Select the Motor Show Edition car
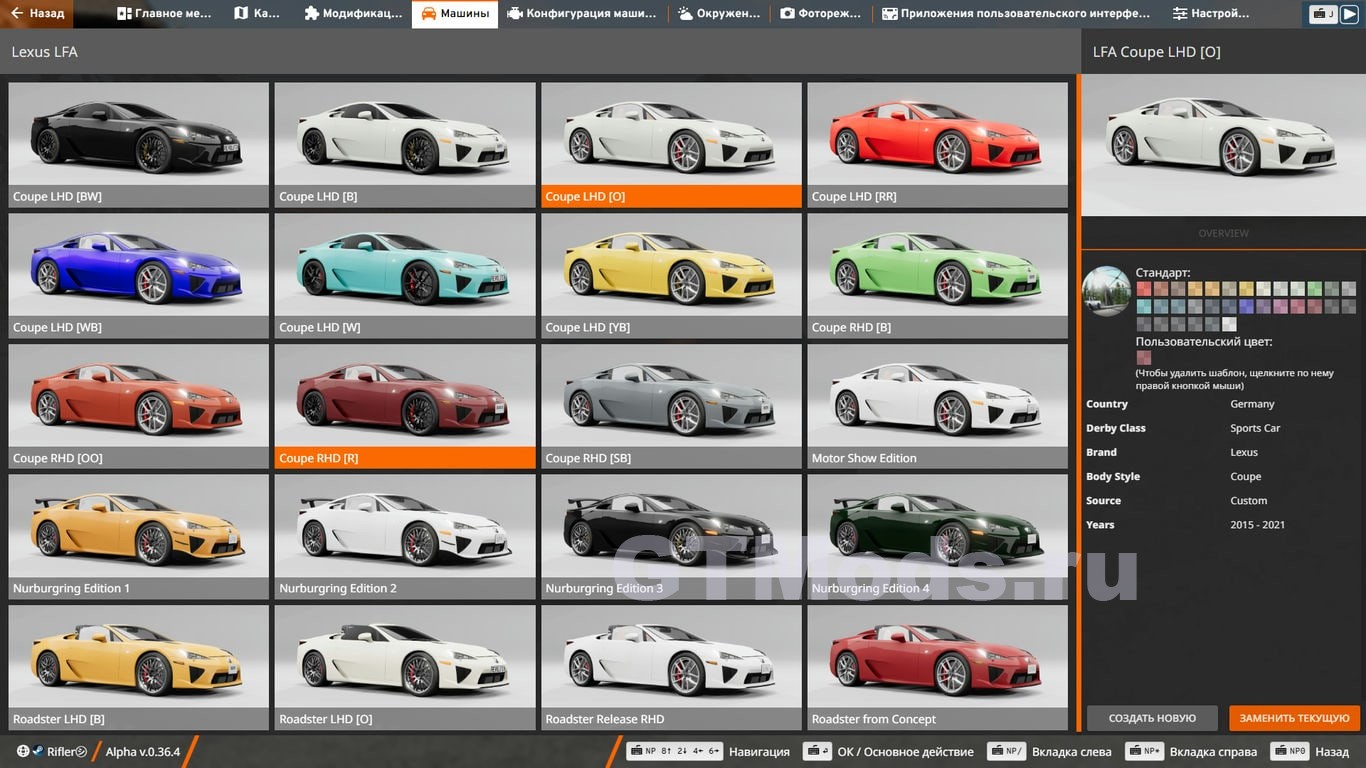The image size is (1366, 768). pos(937,406)
